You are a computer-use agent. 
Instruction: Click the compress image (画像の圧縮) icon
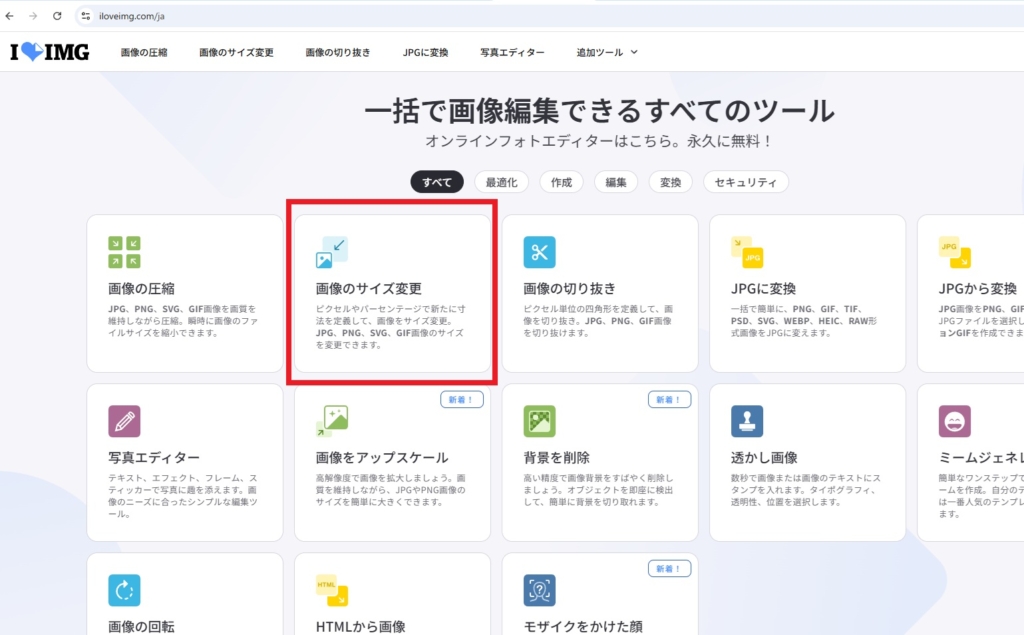[124, 252]
